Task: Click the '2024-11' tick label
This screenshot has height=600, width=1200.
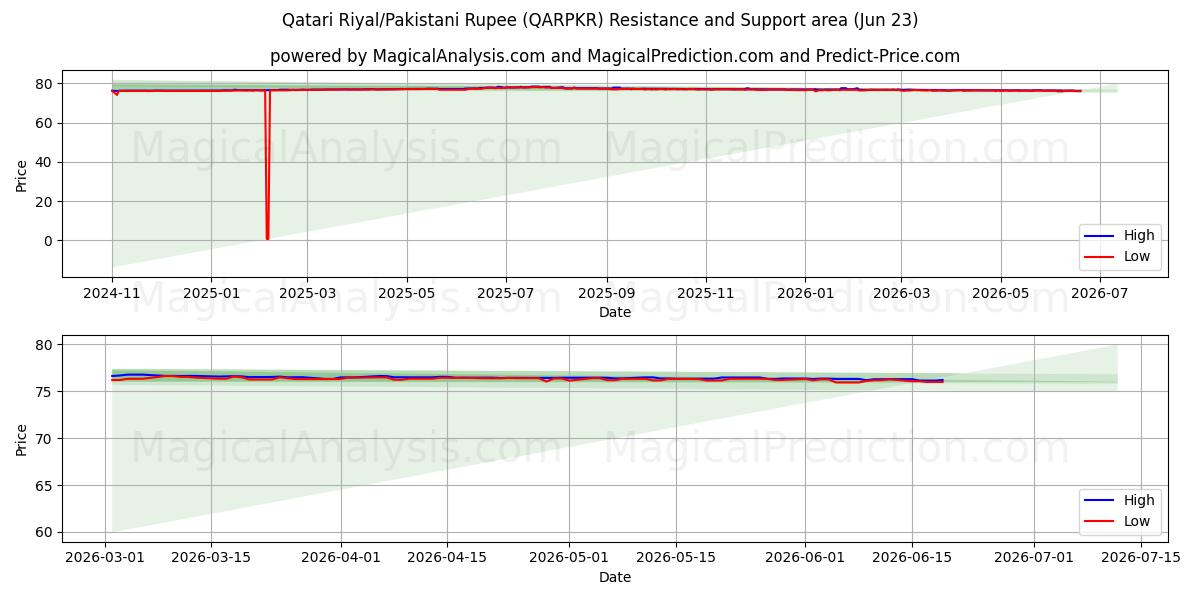Action: tap(112, 293)
